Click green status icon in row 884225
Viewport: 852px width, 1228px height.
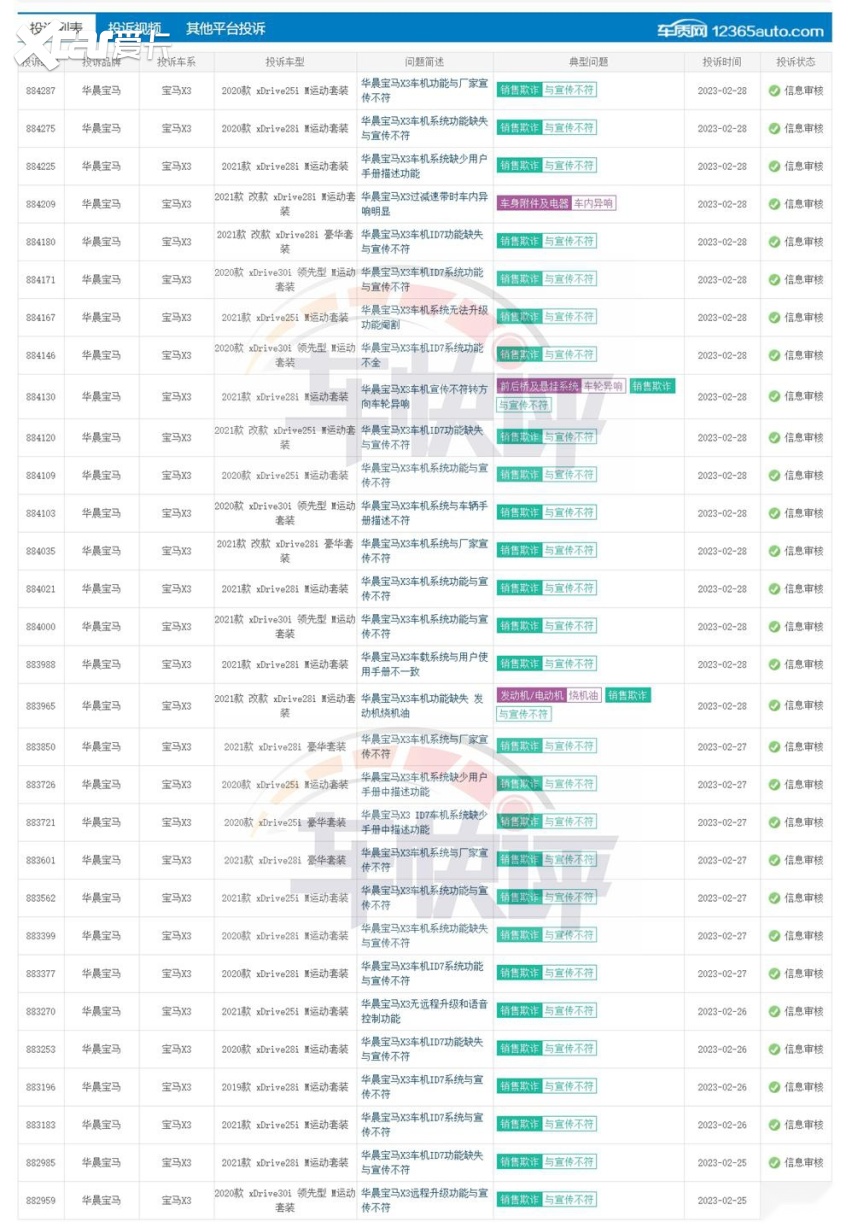point(774,166)
